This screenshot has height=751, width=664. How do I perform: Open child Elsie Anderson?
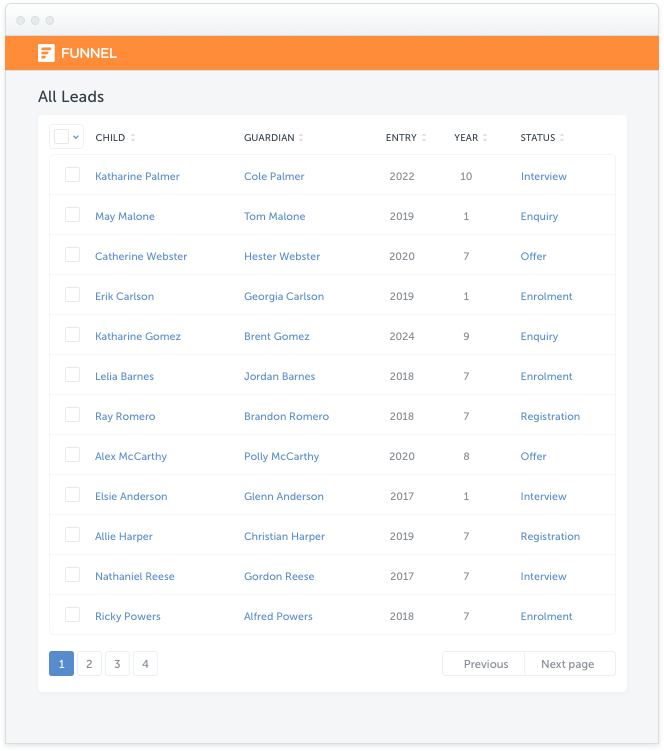(131, 496)
